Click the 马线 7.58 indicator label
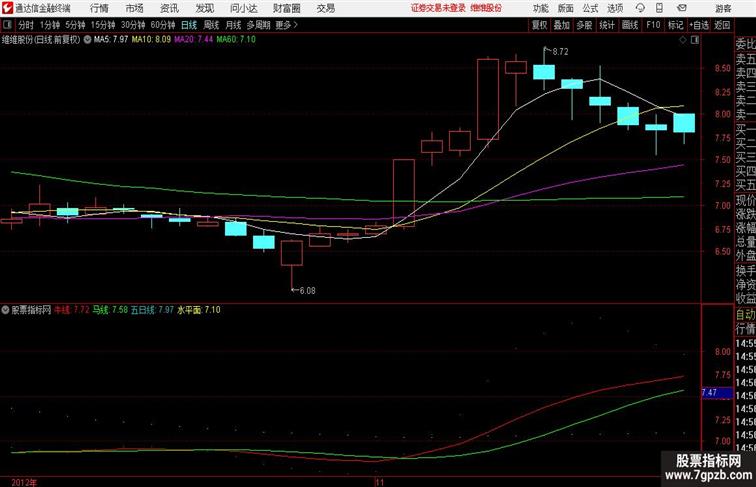756x487 pixels. pyautogui.click(x=110, y=310)
